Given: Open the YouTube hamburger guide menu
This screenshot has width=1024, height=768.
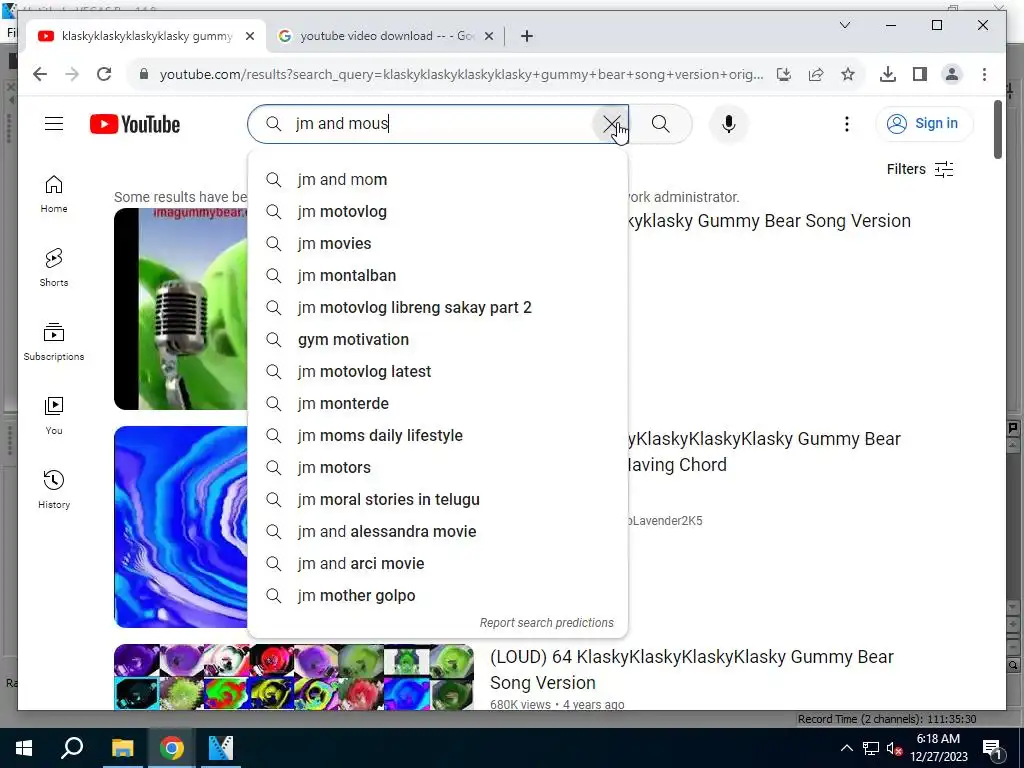Looking at the screenshot, I should [54, 123].
